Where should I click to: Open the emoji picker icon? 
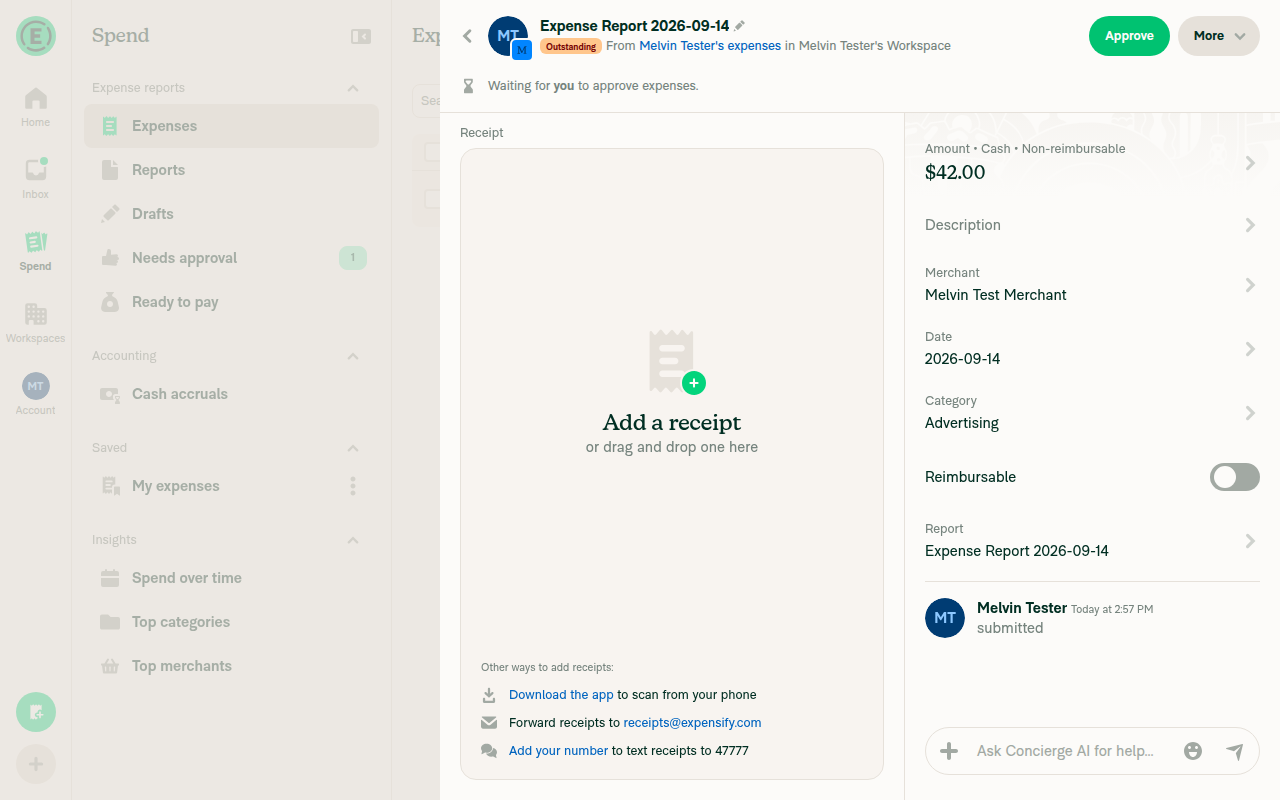click(1193, 751)
